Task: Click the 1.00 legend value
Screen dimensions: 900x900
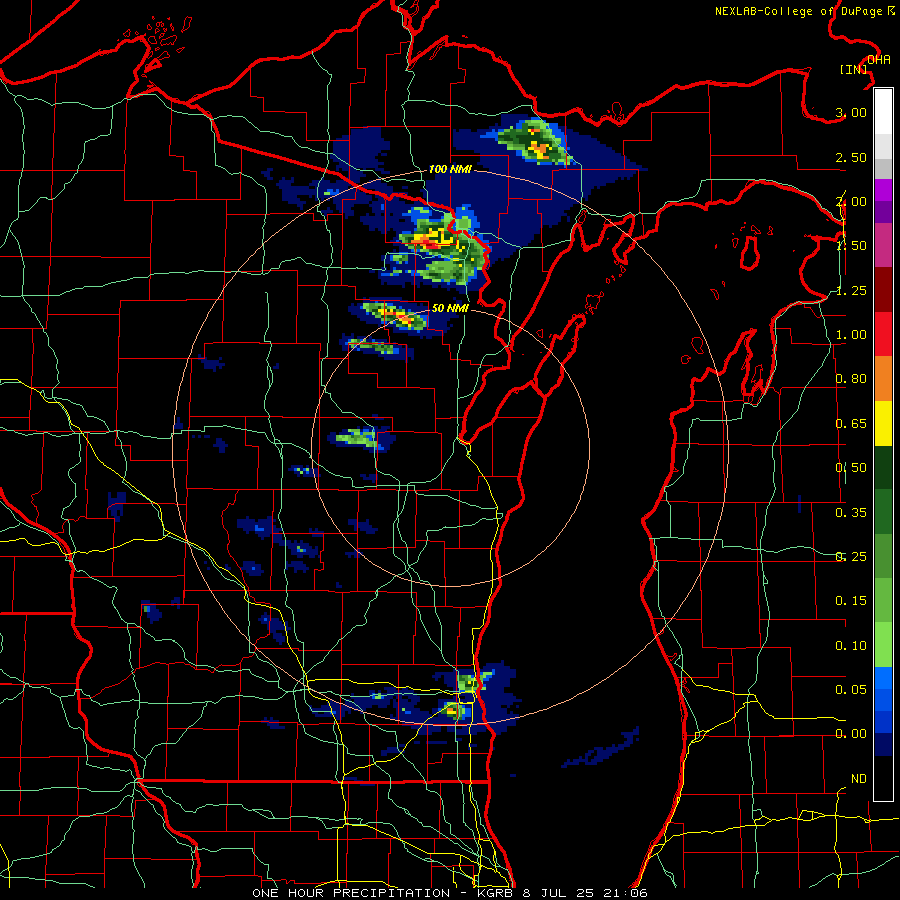Action: pyautogui.click(x=851, y=335)
